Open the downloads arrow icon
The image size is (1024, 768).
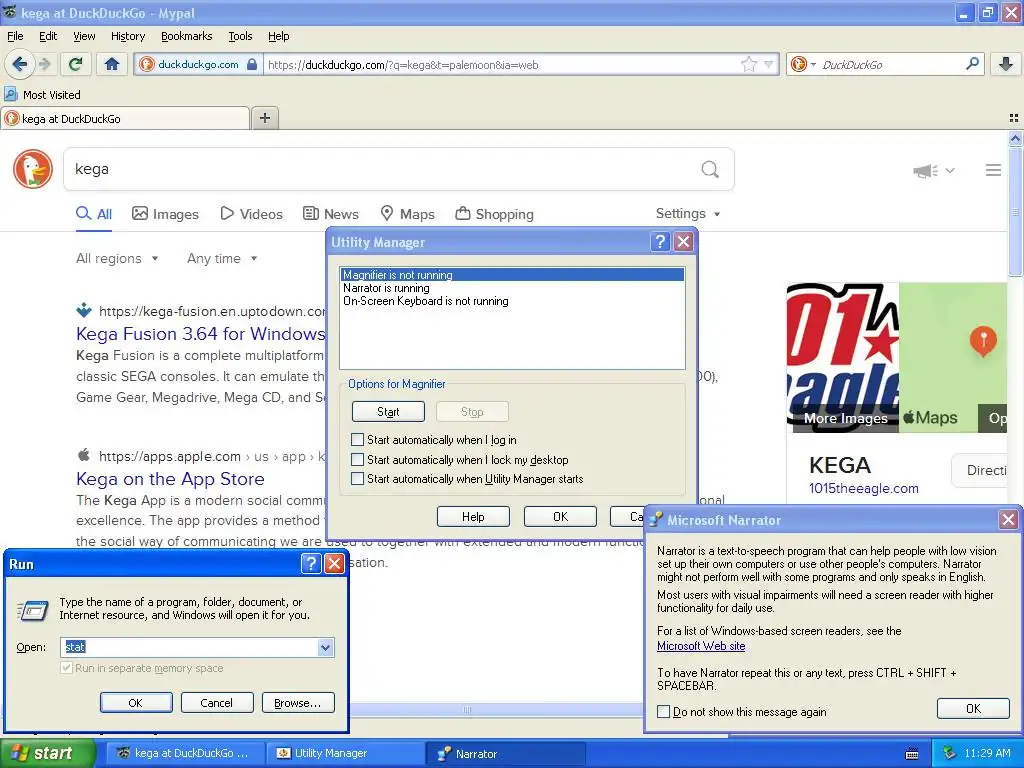point(1006,64)
